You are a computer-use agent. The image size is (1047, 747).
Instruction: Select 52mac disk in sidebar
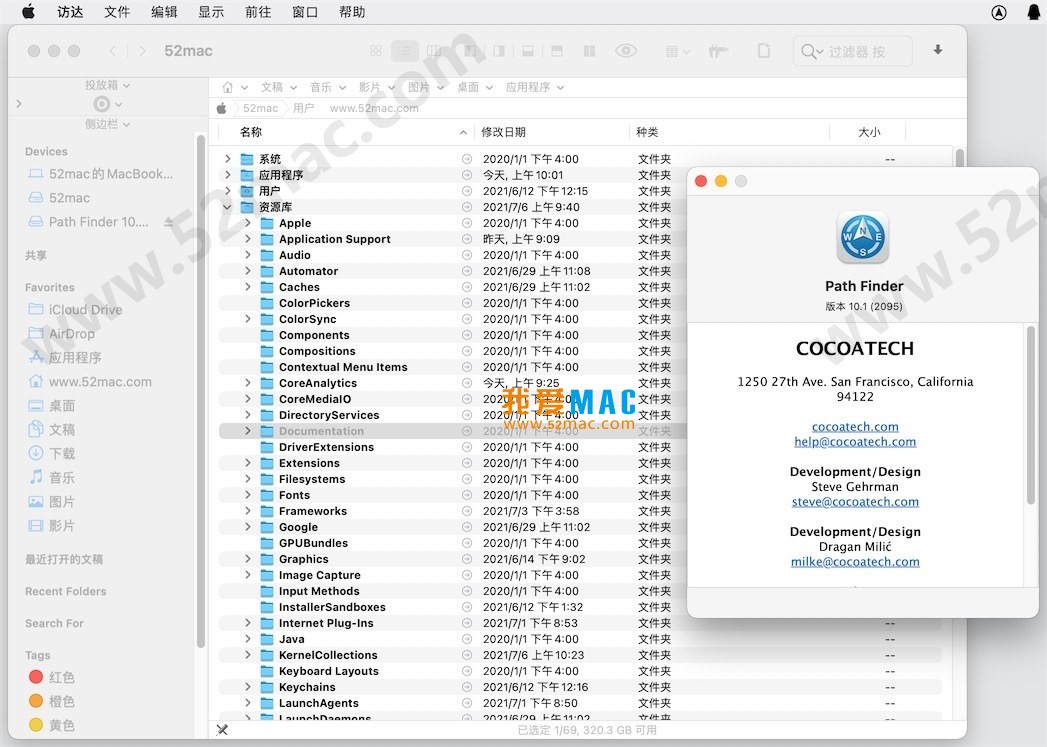tap(59, 198)
